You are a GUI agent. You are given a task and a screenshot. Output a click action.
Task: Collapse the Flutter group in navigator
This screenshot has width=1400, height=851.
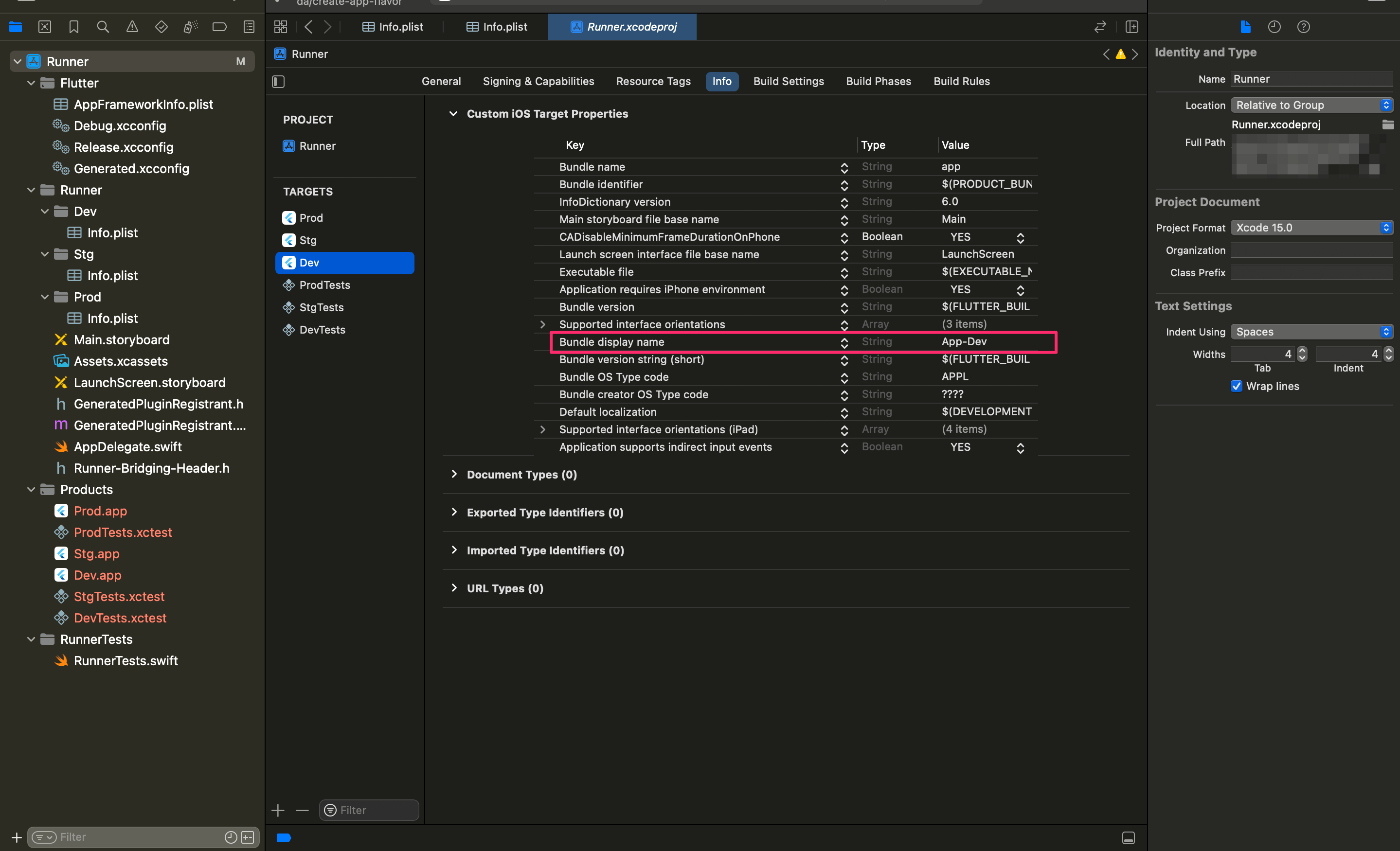click(x=31, y=83)
